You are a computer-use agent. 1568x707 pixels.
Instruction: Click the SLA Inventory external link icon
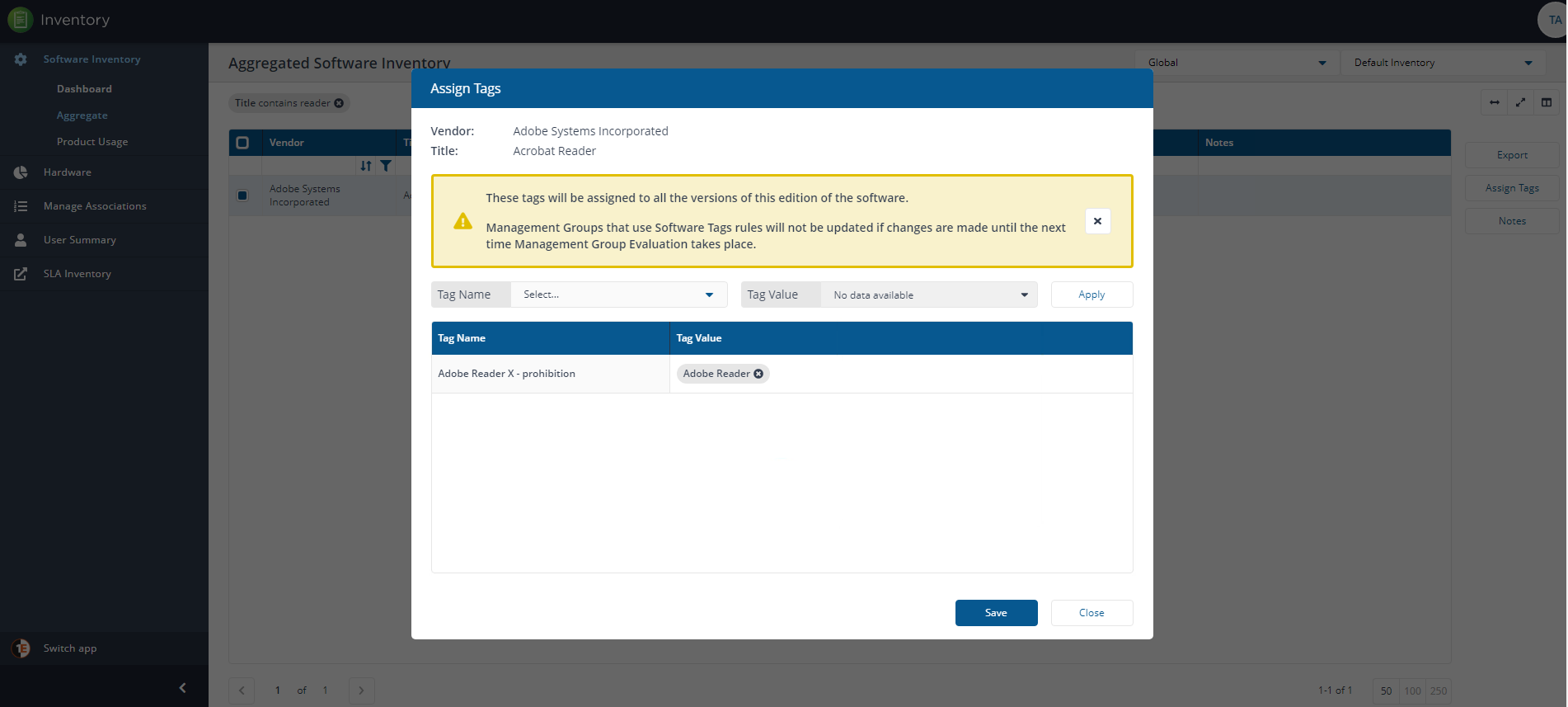pyautogui.click(x=21, y=274)
